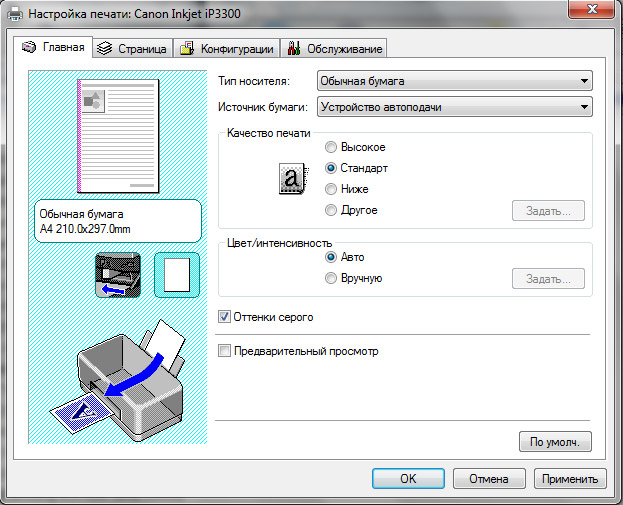
Task: Select Авто color intensity
Action: click(x=345, y=257)
